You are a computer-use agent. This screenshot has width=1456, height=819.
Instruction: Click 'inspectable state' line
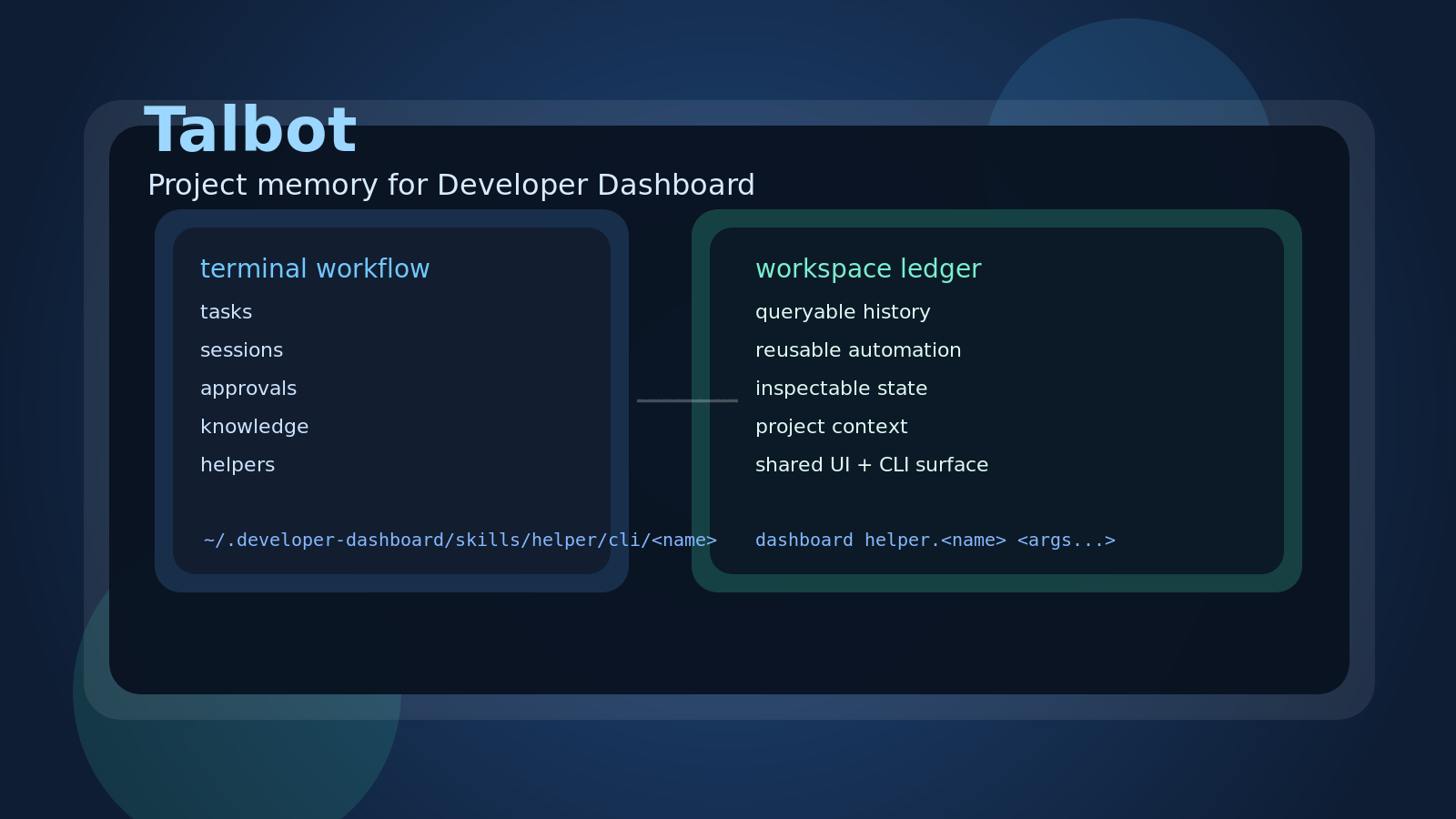841,389
